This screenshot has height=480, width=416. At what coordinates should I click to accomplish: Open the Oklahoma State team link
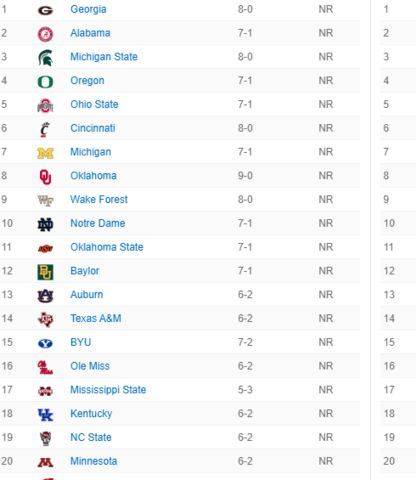[x=107, y=247]
